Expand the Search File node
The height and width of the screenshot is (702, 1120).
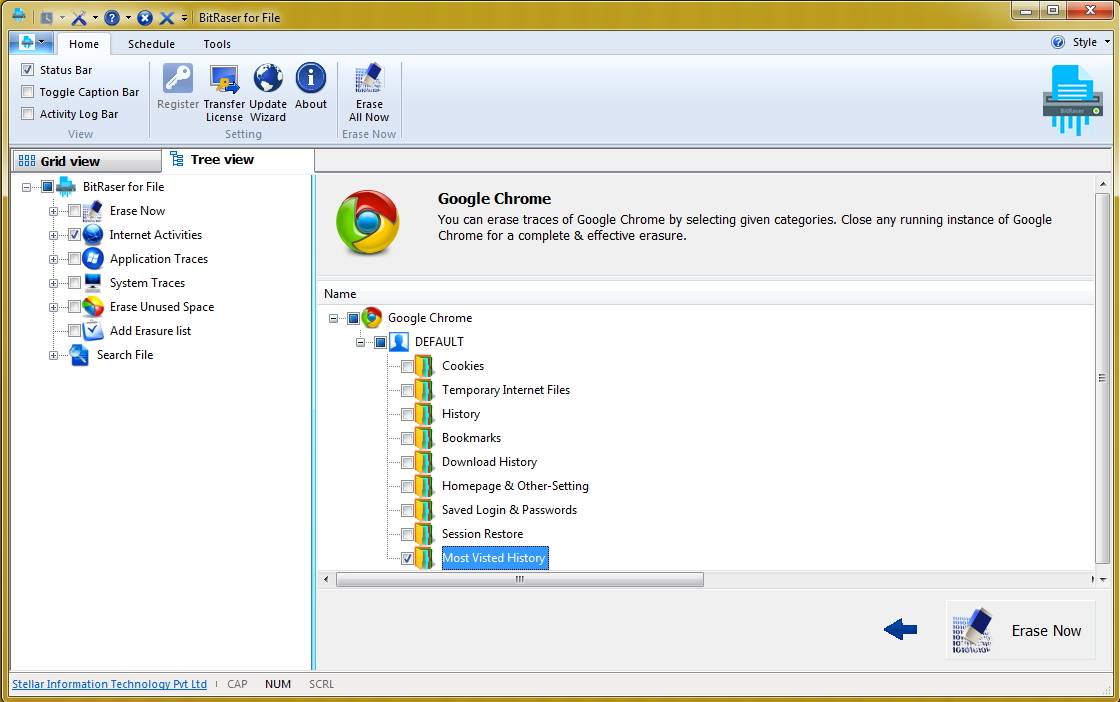point(54,355)
